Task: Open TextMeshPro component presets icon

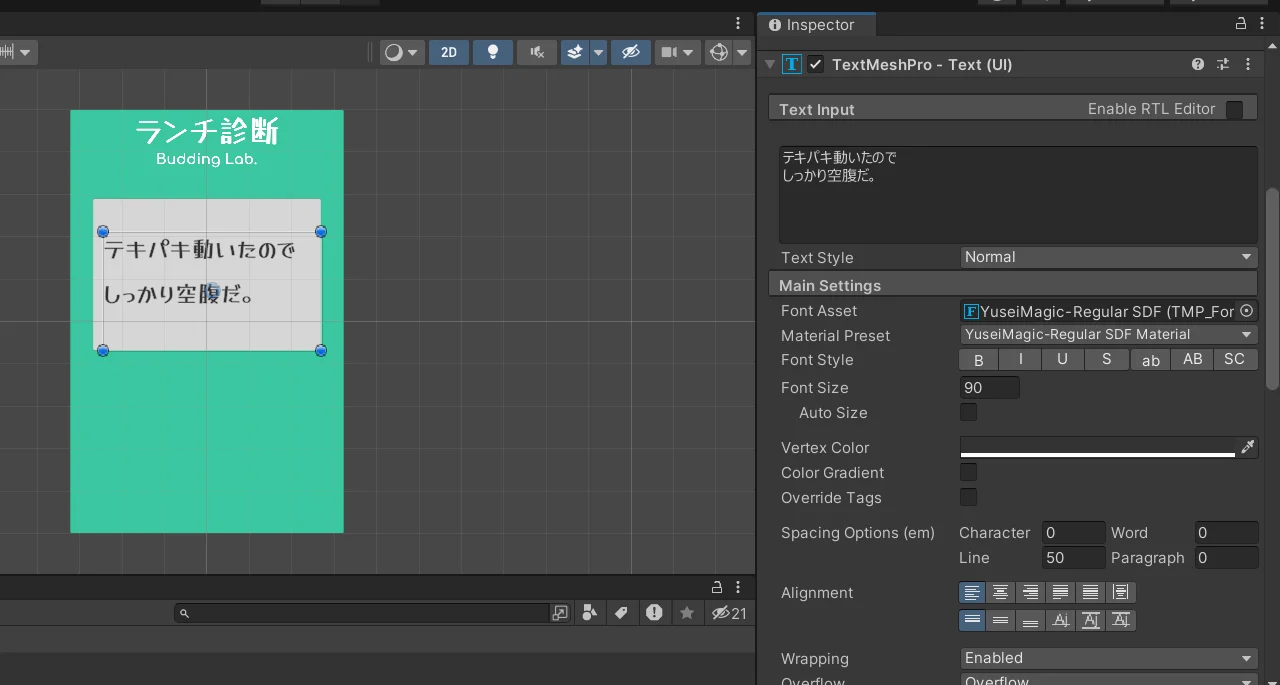Action: point(1223,64)
